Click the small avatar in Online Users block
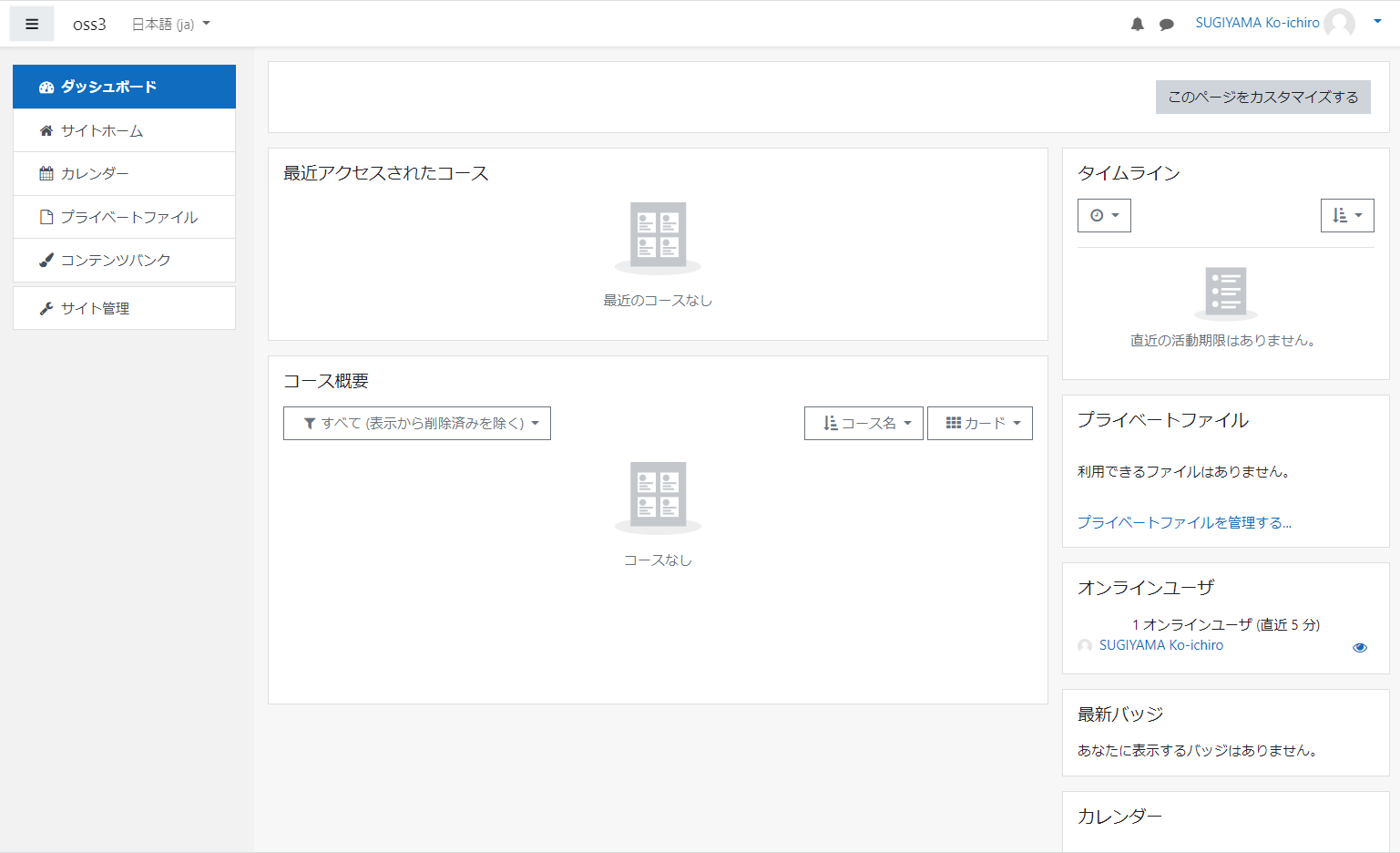 (x=1085, y=645)
